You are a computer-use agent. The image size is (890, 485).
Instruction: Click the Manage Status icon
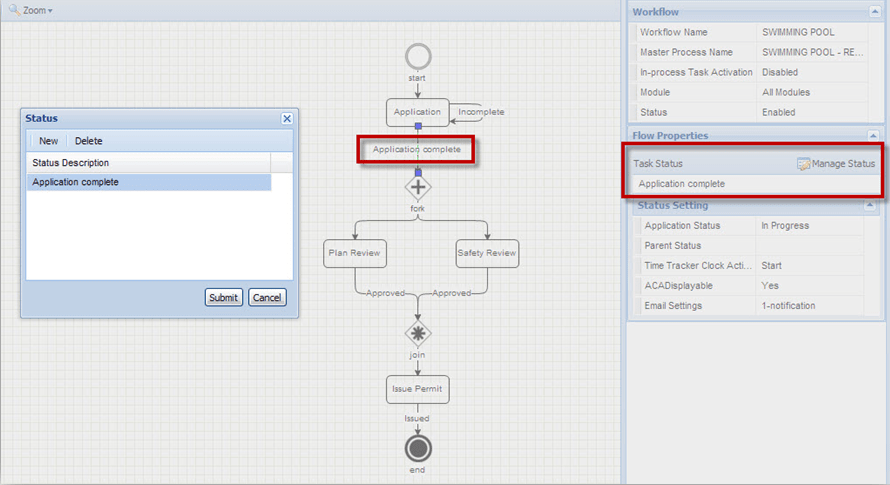[804, 164]
